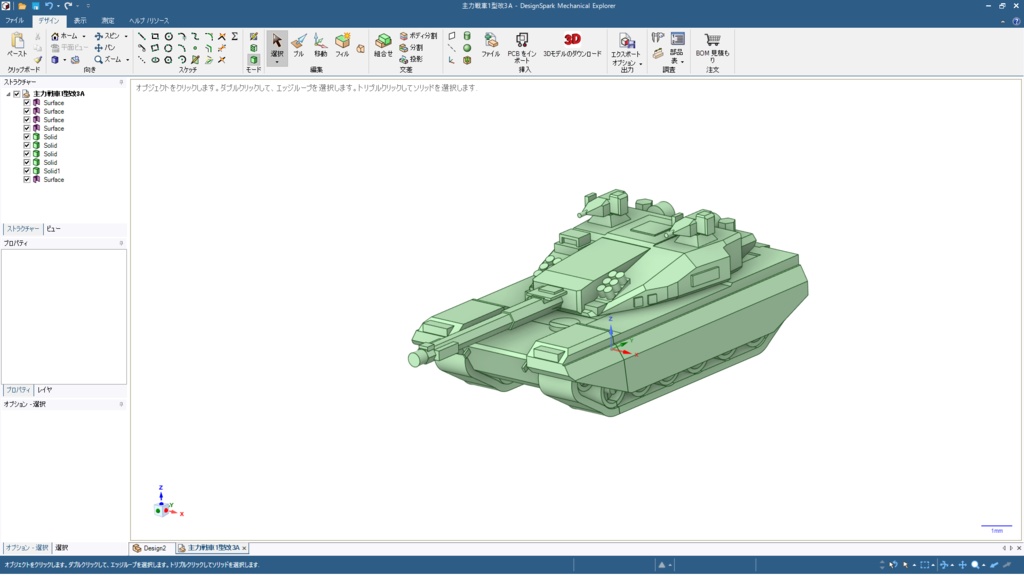
Task: Click the Σ equation sketch icon
Action: tap(234, 37)
